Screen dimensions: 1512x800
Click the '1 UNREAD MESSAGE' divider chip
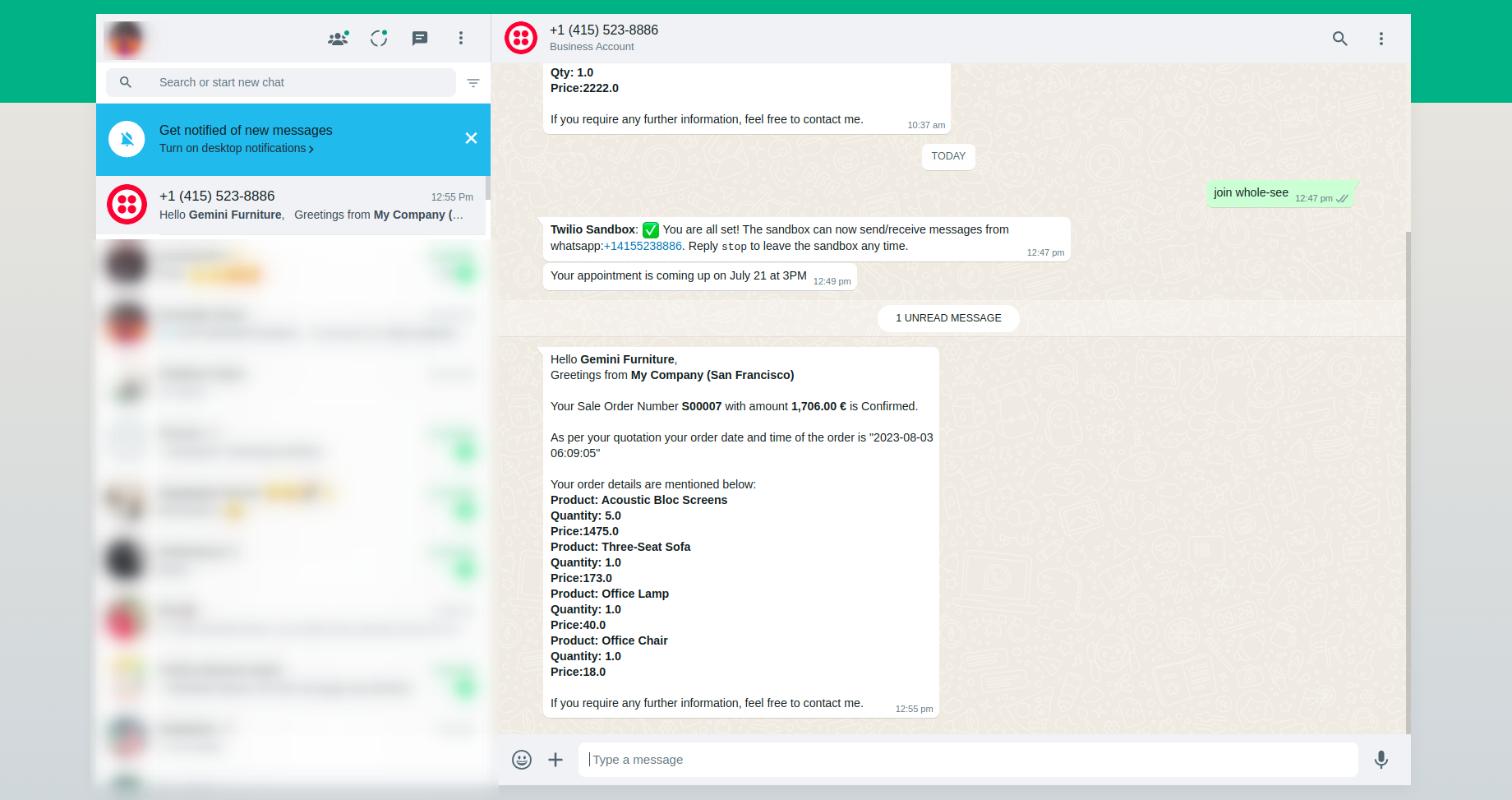948,318
